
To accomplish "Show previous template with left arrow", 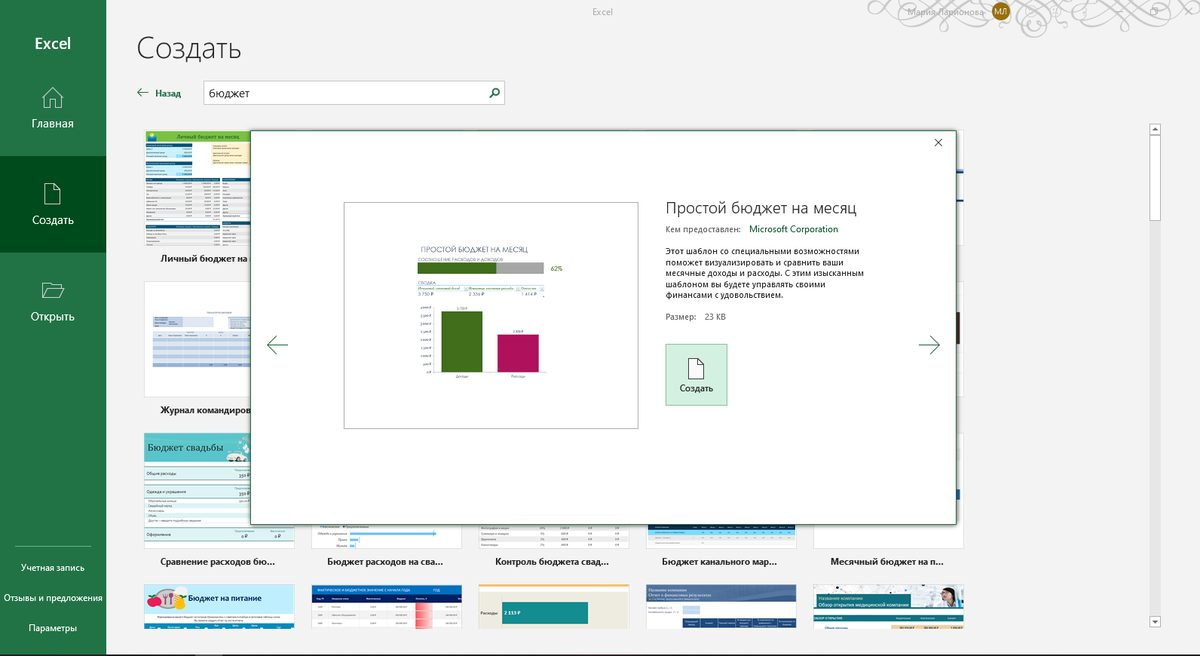I will pos(277,345).
